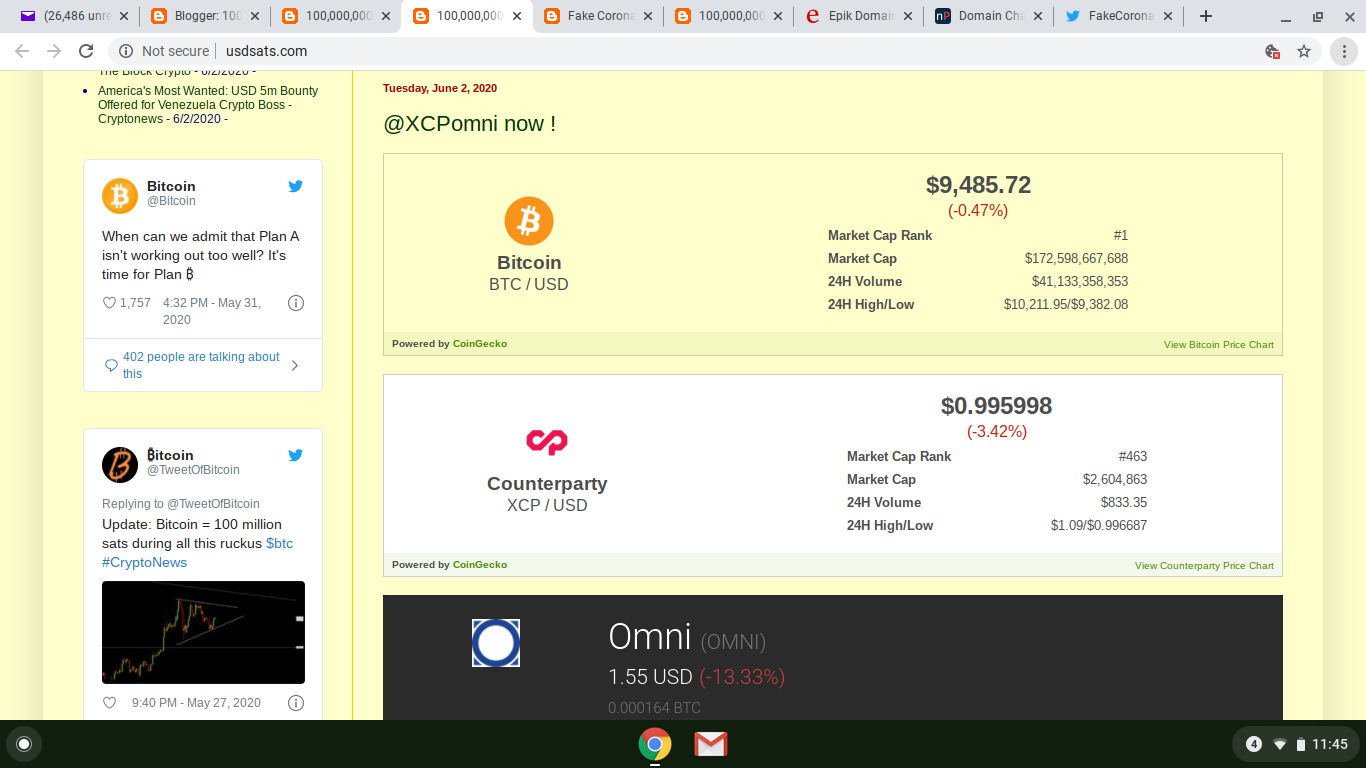Click Twitter bird icon on @TweetOfBitcoin tweet
The image size is (1366, 768).
click(296, 455)
